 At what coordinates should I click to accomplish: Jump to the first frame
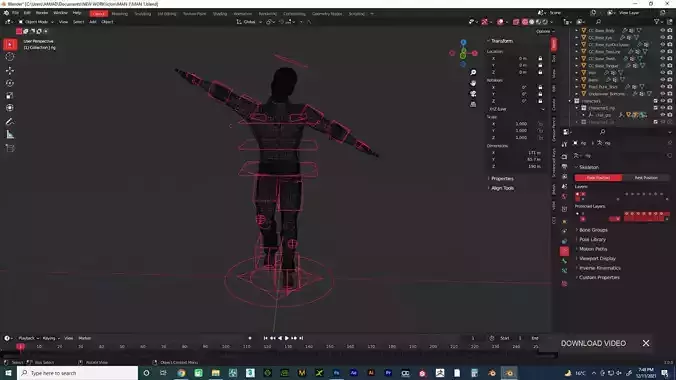pos(266,338)
